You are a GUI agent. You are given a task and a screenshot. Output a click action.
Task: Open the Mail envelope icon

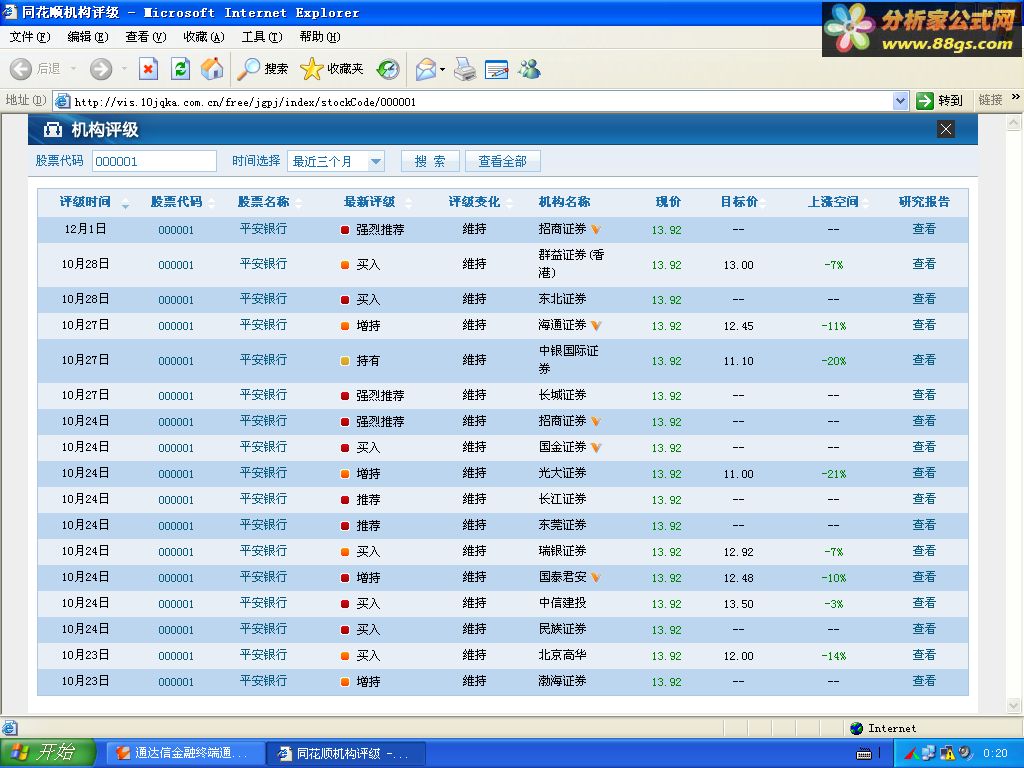(x=426, y=69)
